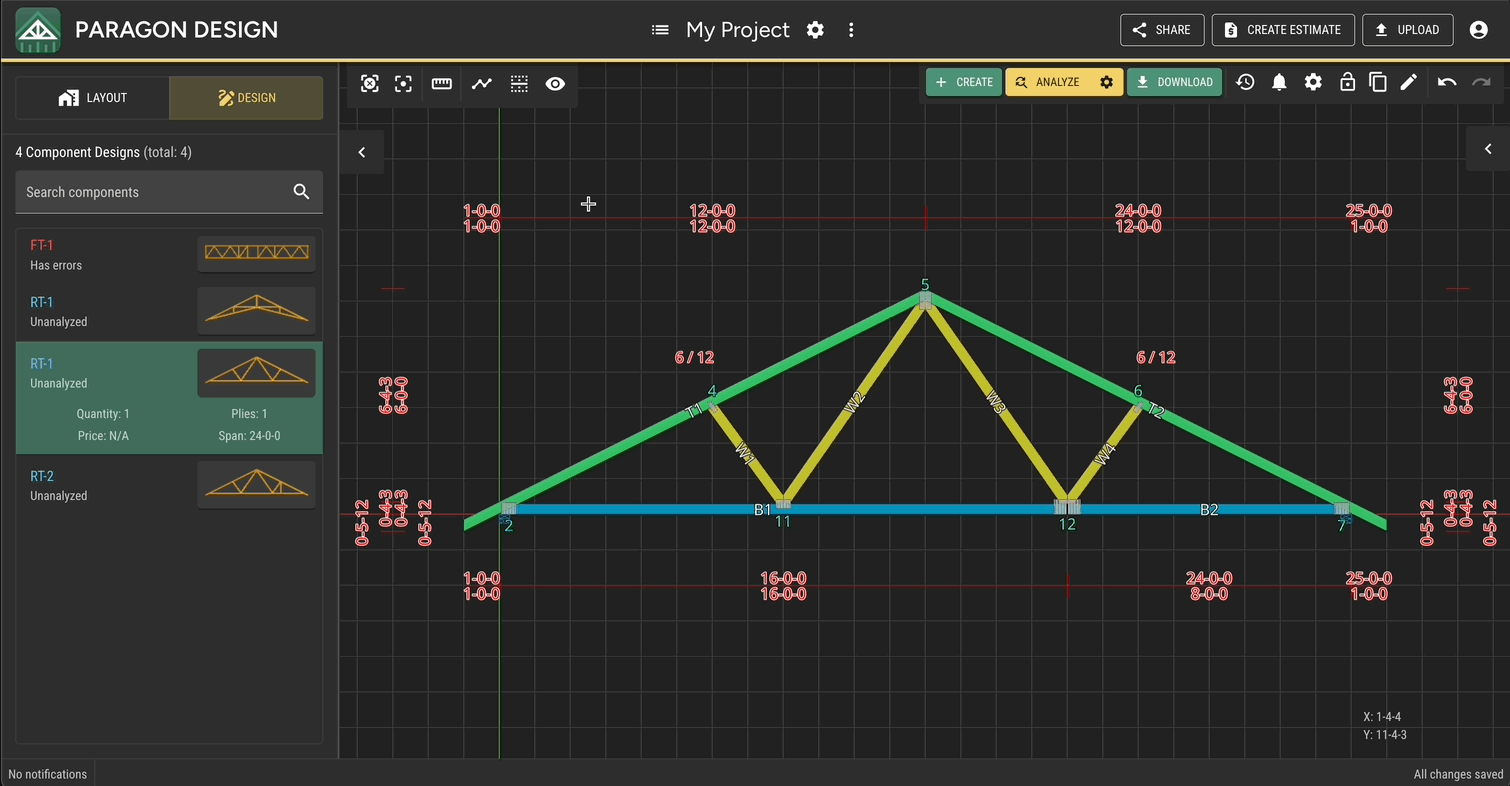Select the Design tab
Viewport: 1510px width, 786px height.
tap(246, 98)
